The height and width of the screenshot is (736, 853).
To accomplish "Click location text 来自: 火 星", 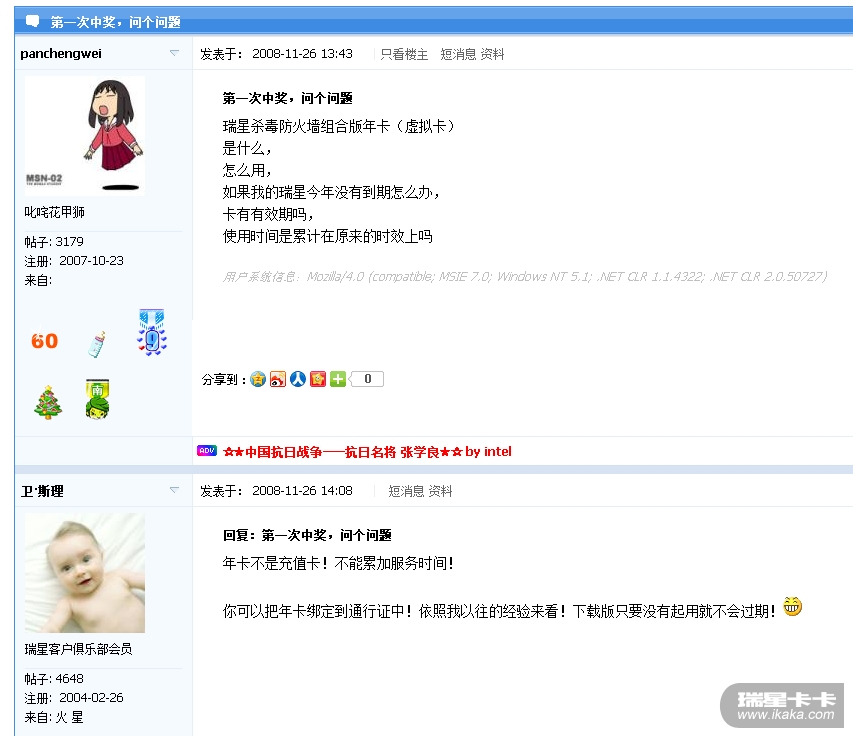I will (54, 718).
